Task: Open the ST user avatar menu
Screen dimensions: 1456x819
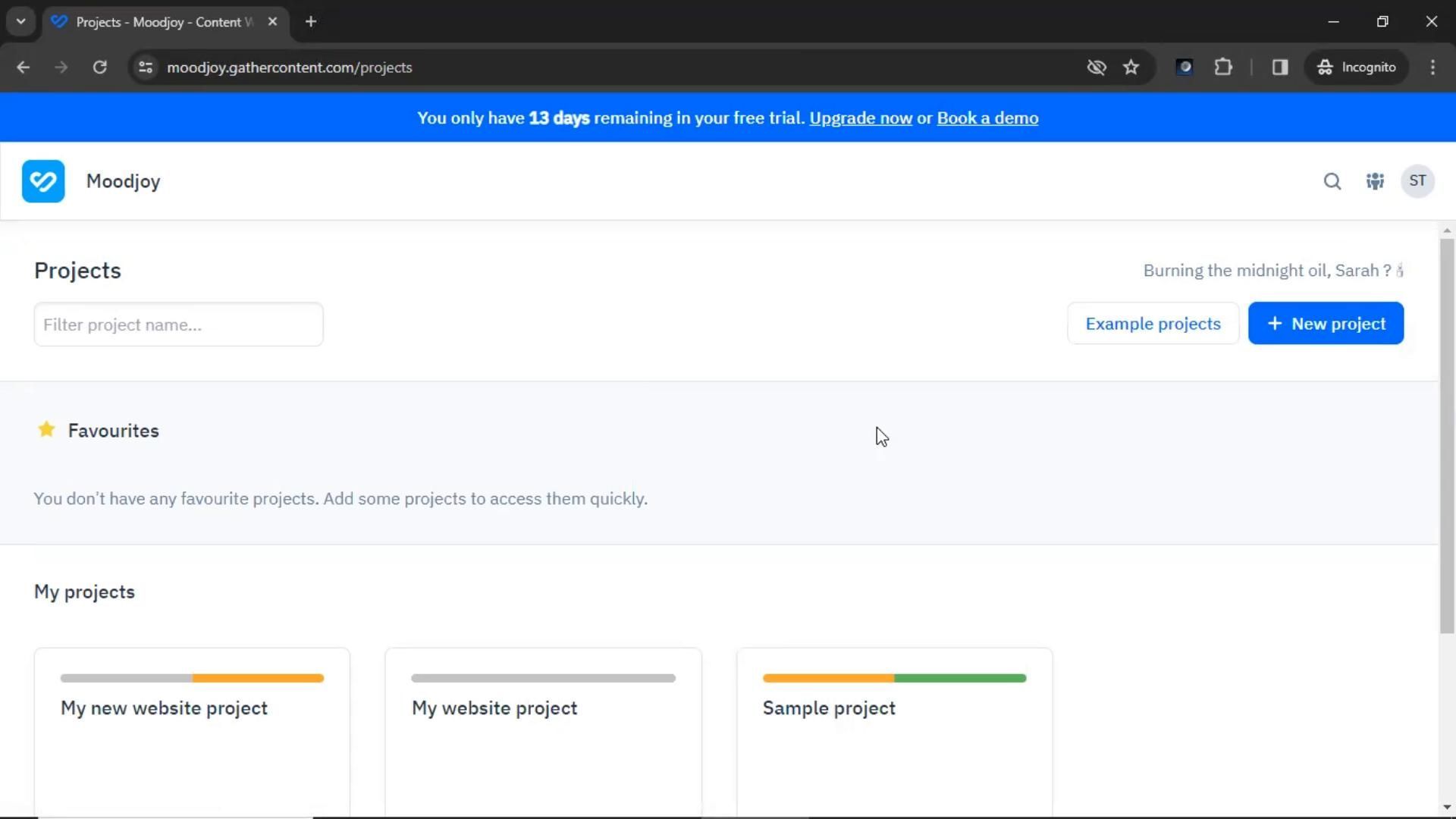Action: 1417,181
